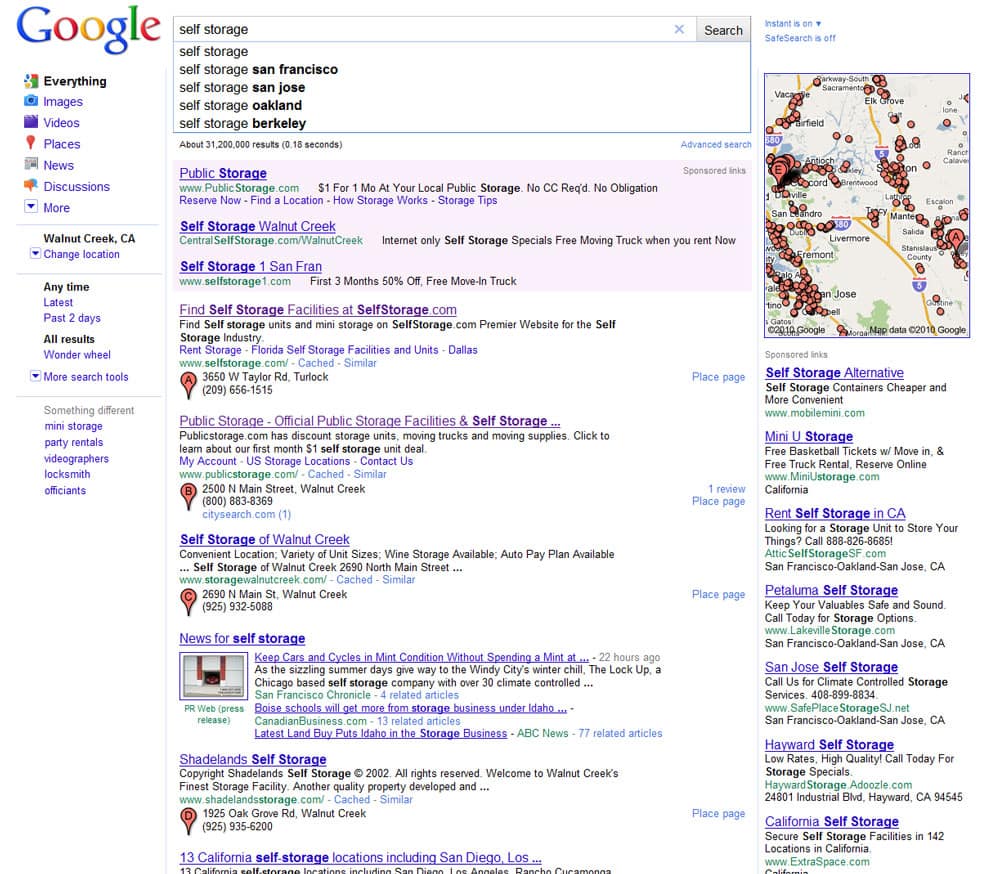
Task: Open the Places search category
Action: pyautogui.click(x=62, y=144)
